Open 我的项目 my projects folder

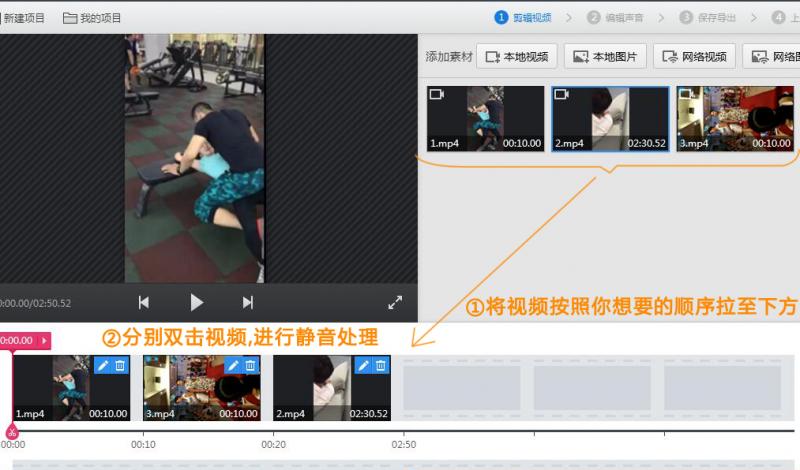(x=92, y=18)
